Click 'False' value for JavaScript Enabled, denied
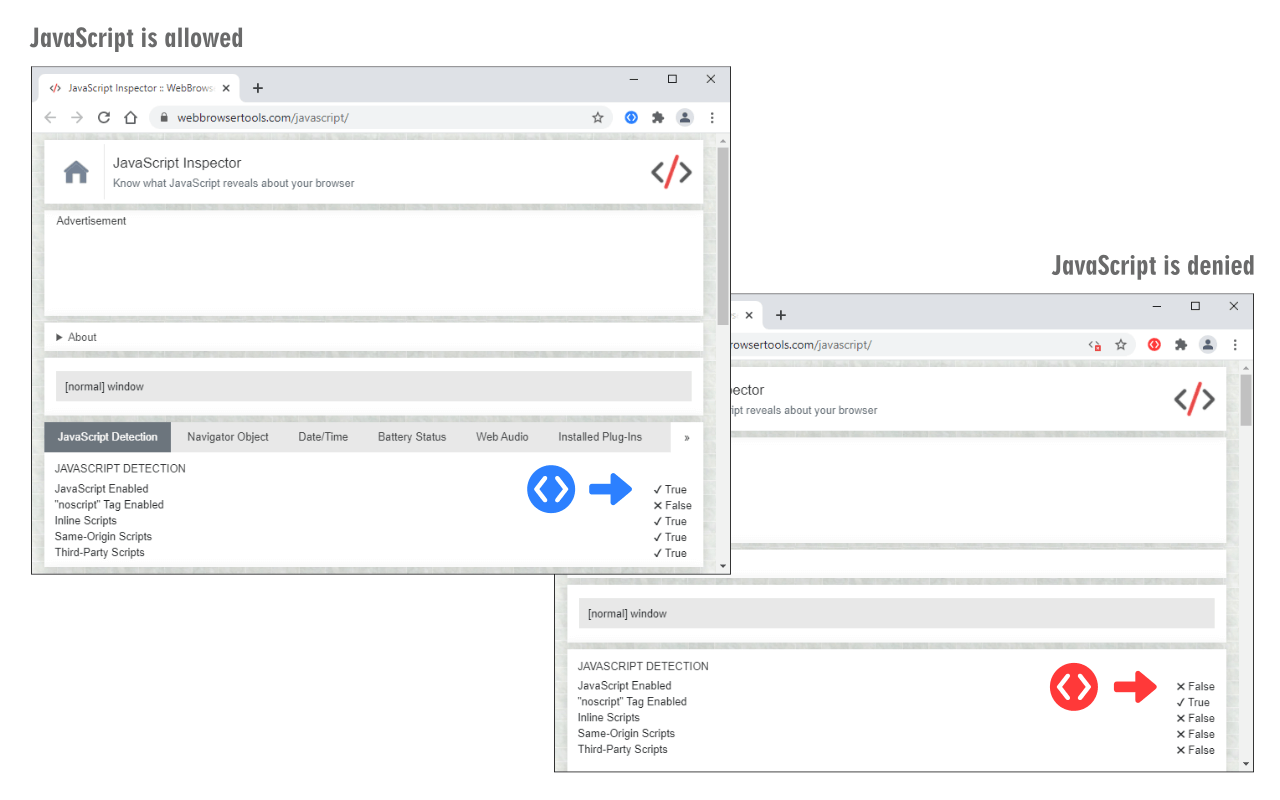This screenshot has width=1280, height=800. point(1195,687)
